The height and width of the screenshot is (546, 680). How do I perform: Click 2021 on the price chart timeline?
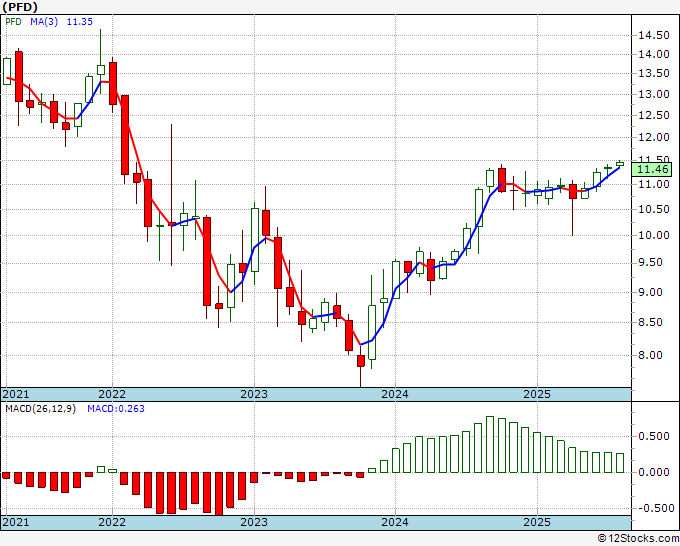(16, 394)
